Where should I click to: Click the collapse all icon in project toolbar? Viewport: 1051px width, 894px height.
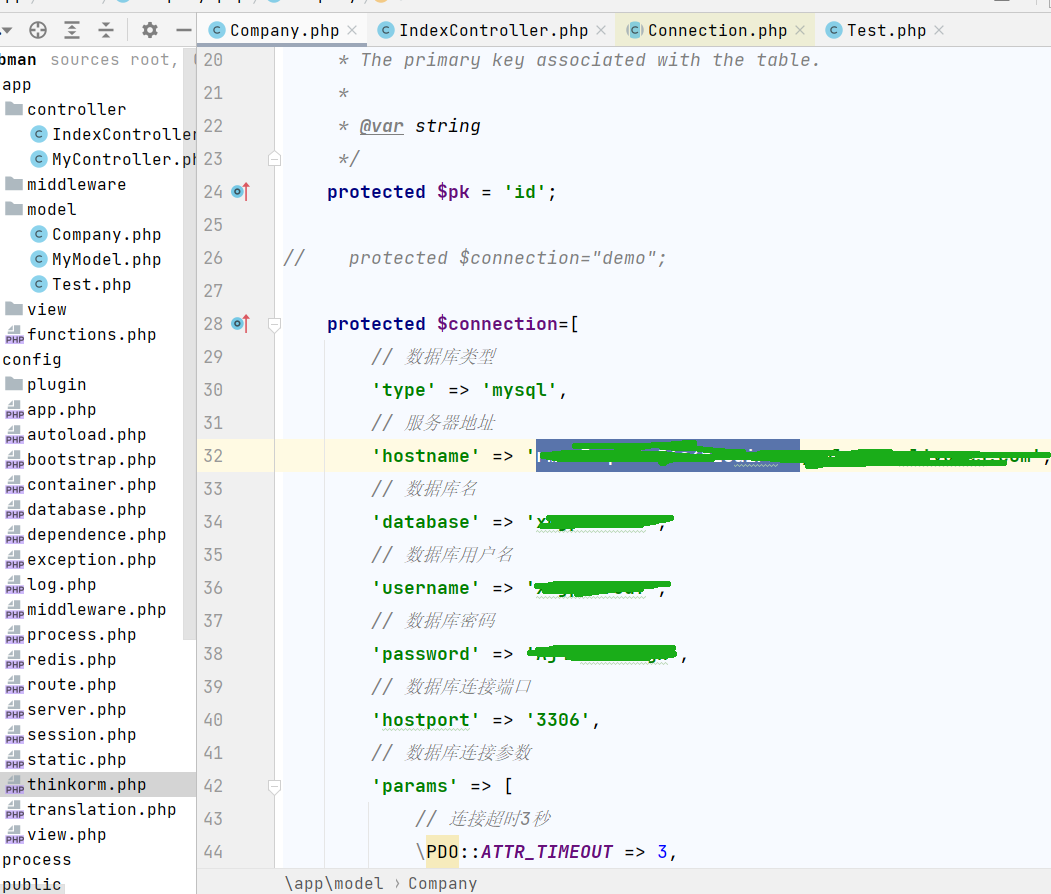pyautogui.click(x=106, y=30)
